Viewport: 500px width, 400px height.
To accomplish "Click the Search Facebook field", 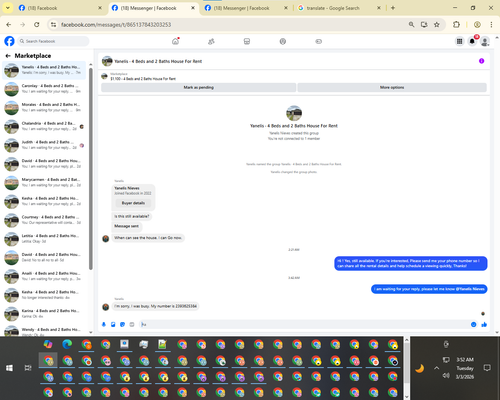I will (x=53, y=41).
